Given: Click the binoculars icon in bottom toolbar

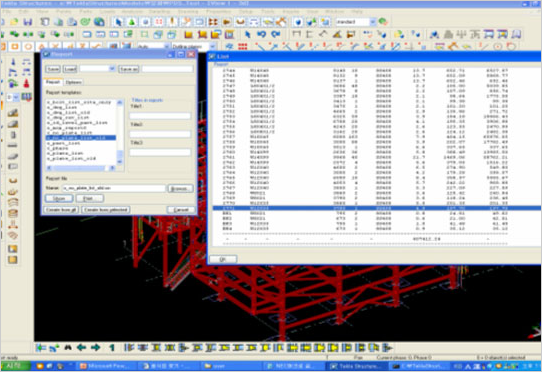Looking at the screenshot, I should (x=68, y=347).
